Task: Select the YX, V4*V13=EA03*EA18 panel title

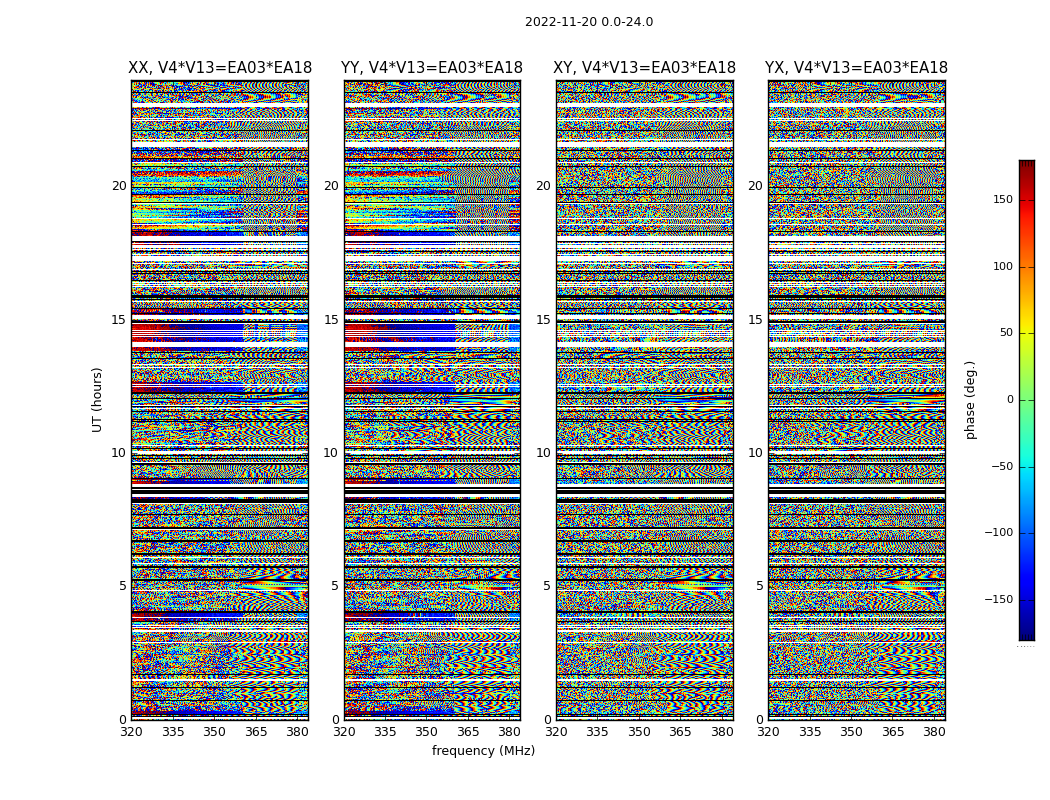Action: coord(856,68)
